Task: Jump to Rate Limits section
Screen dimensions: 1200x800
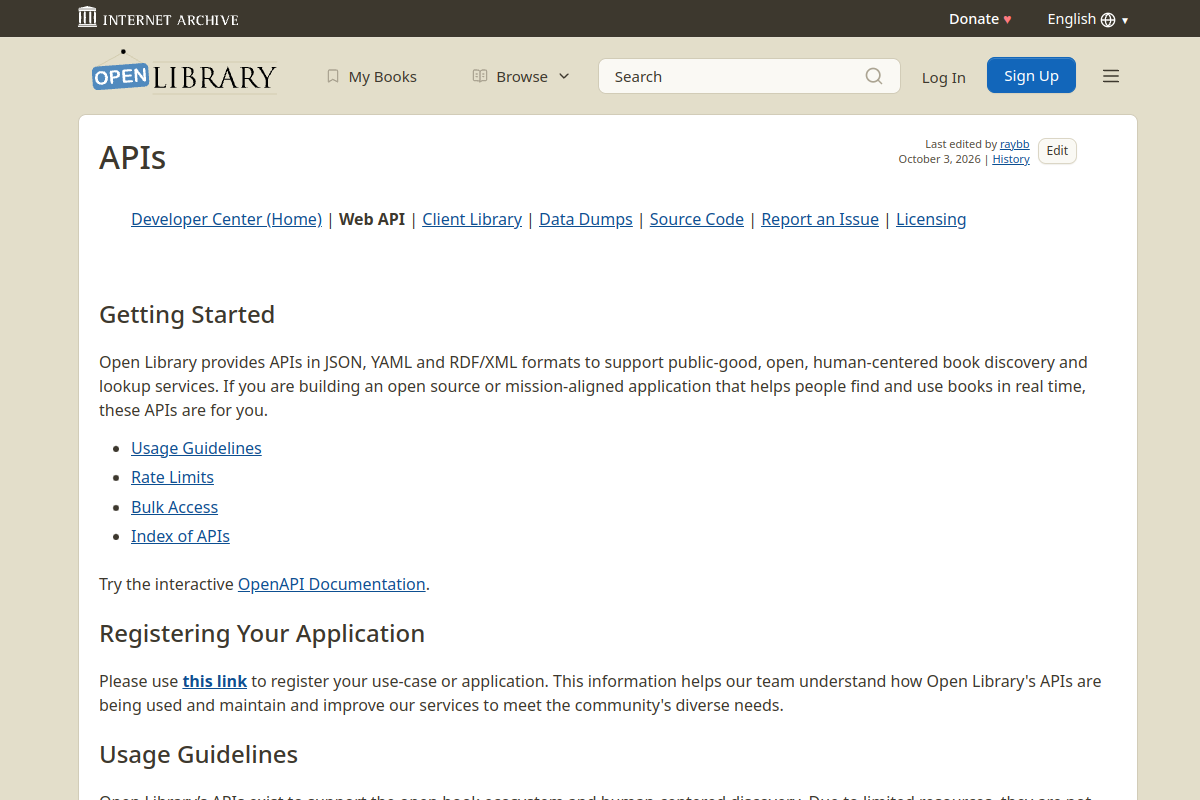Action: click(172, 477)
